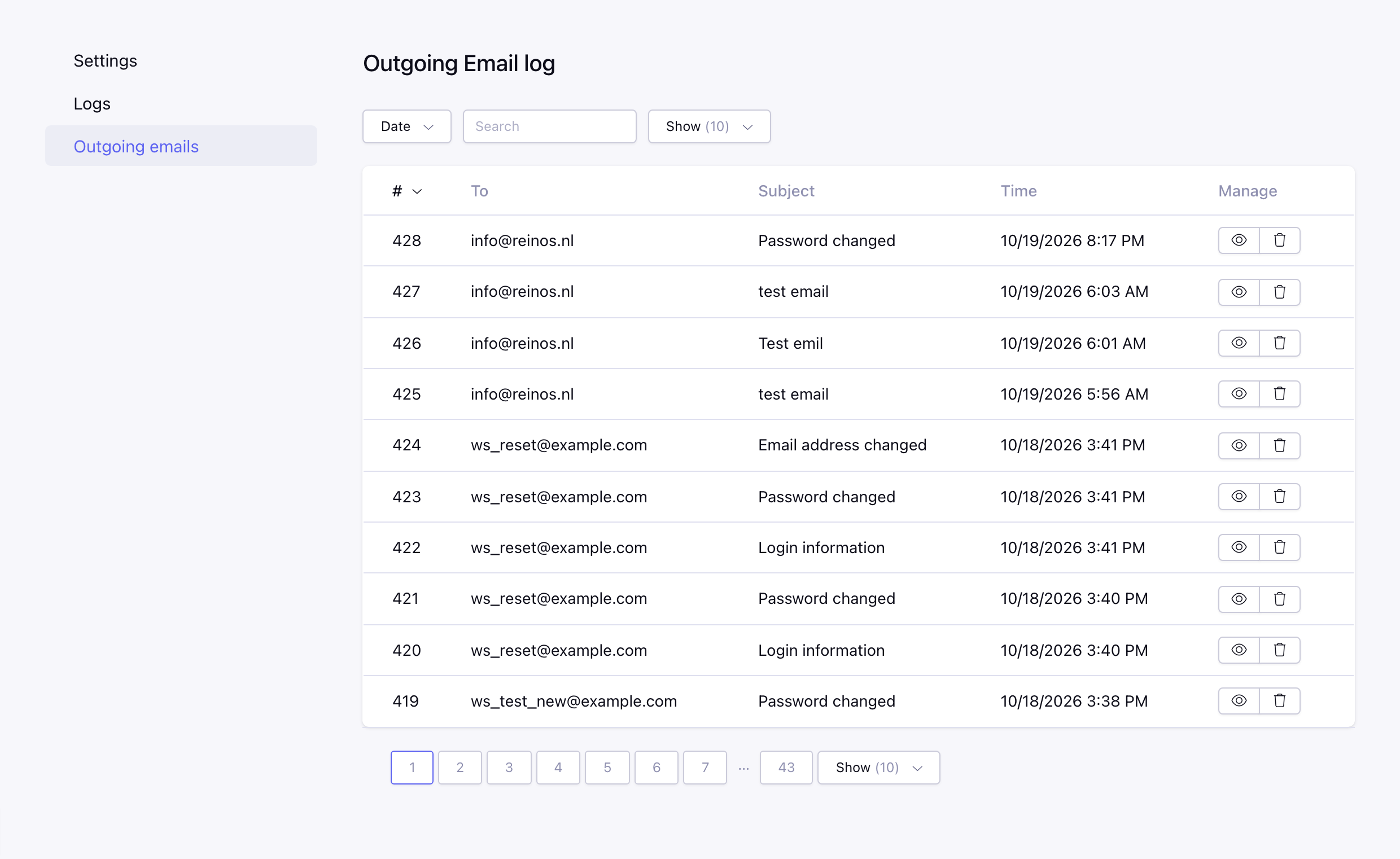View the 'Email address changed' email 424
Viewport: 1400px width, 859px height.
tap(1239, 445)
